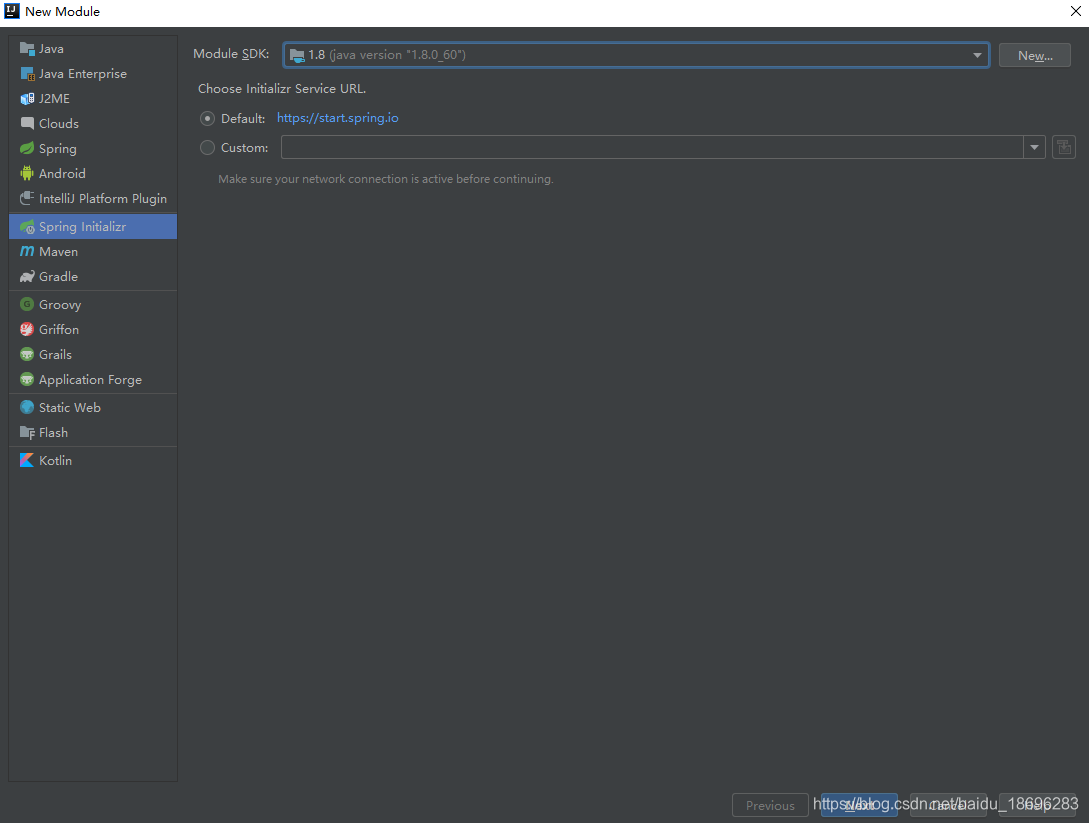The height and width of the screenshot is (823, 1089).
Task: Click the Module SDK label
Action: click(231, 53)
